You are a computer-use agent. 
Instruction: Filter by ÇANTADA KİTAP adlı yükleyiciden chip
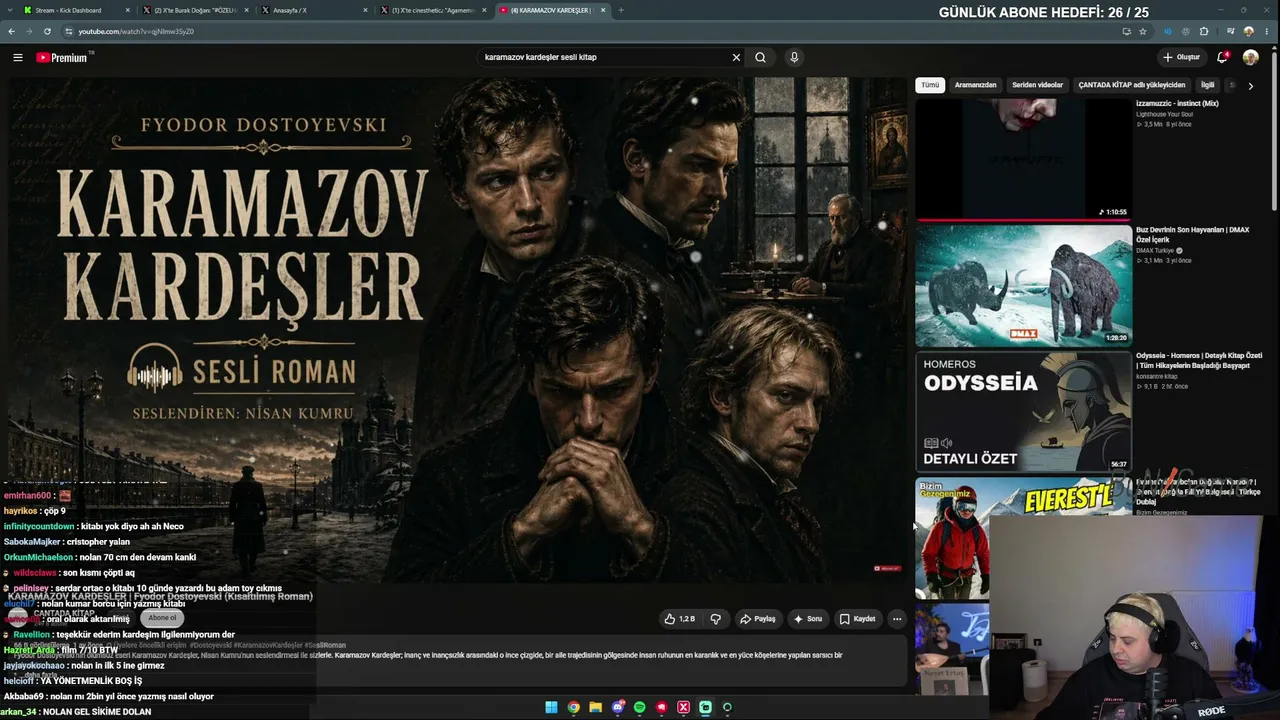[1132, 85]
